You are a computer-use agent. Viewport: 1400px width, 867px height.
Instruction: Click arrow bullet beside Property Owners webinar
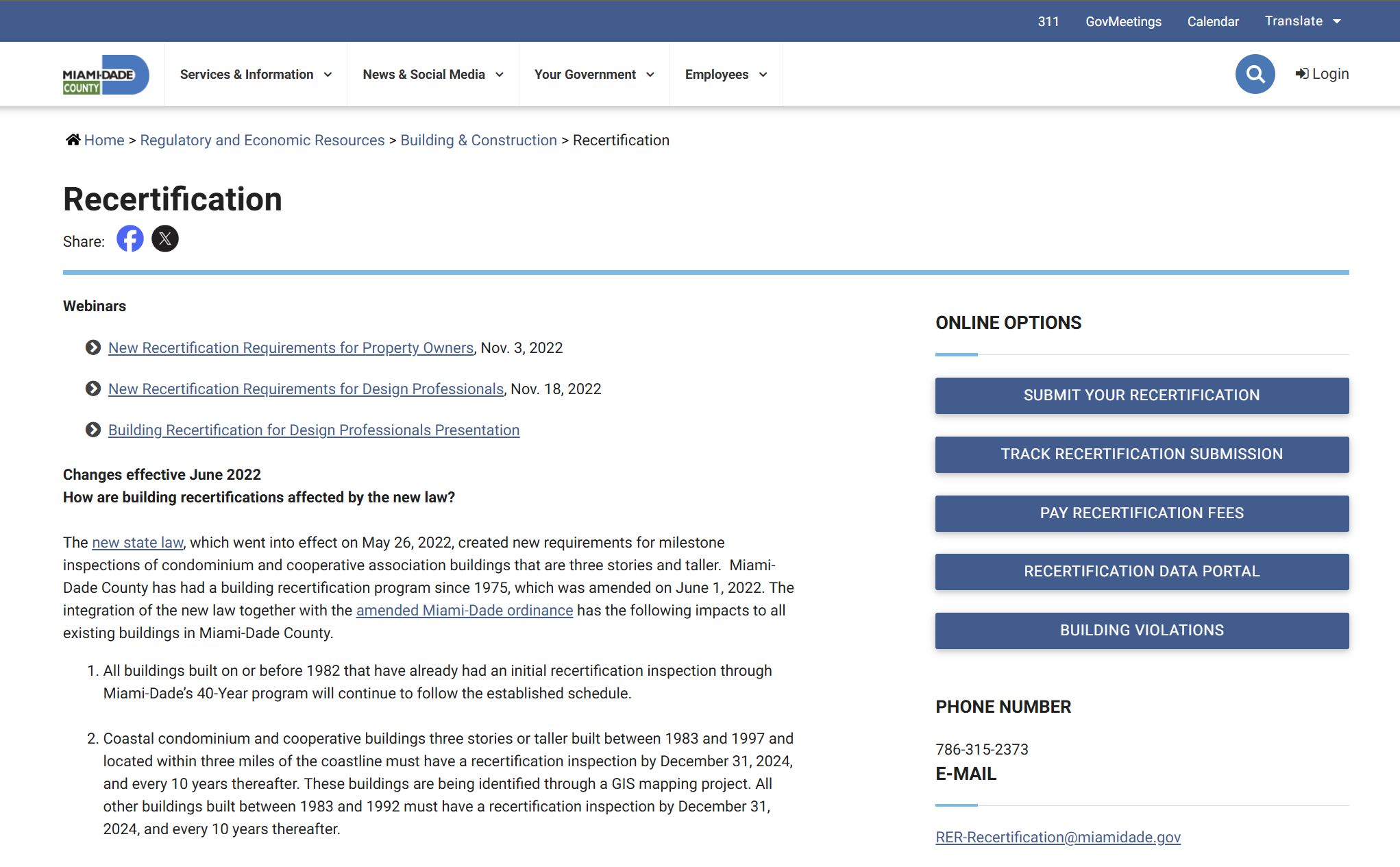pos(93,347)
